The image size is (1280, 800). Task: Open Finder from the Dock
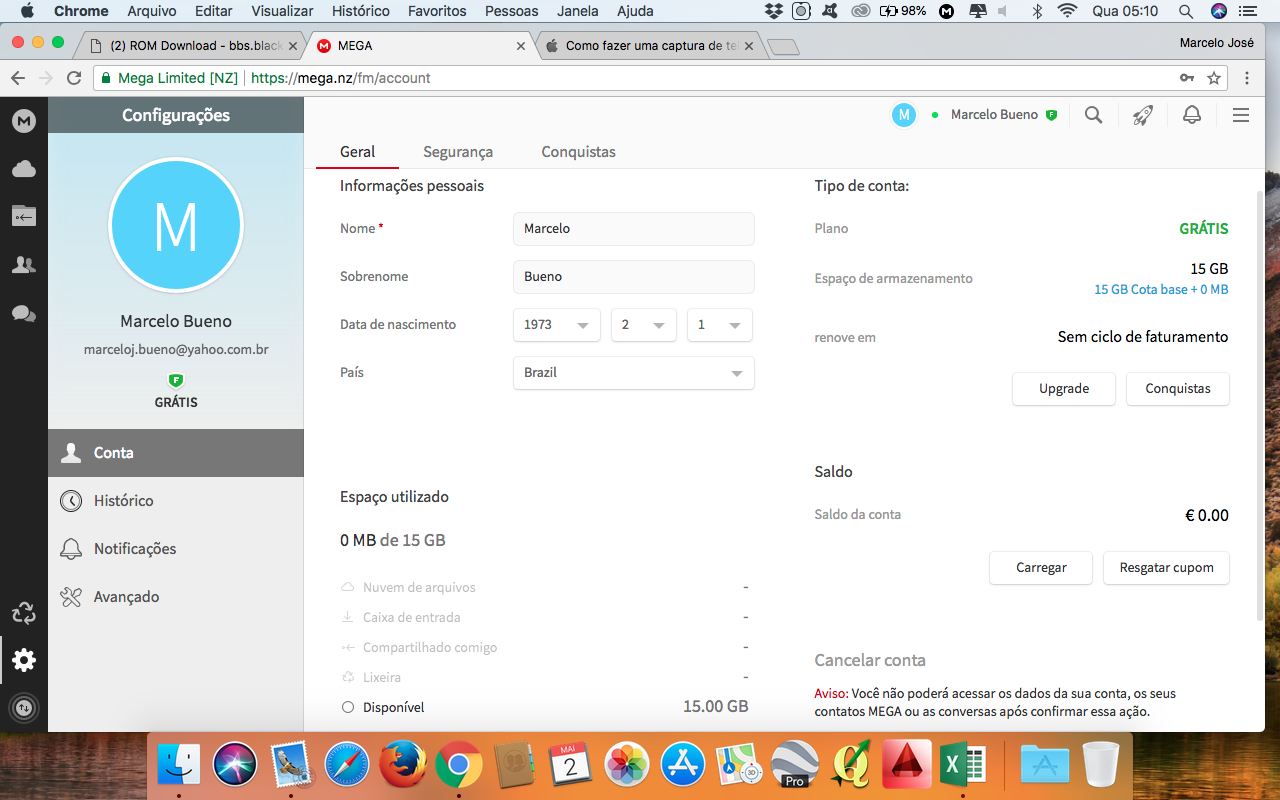tap(180, 766)
